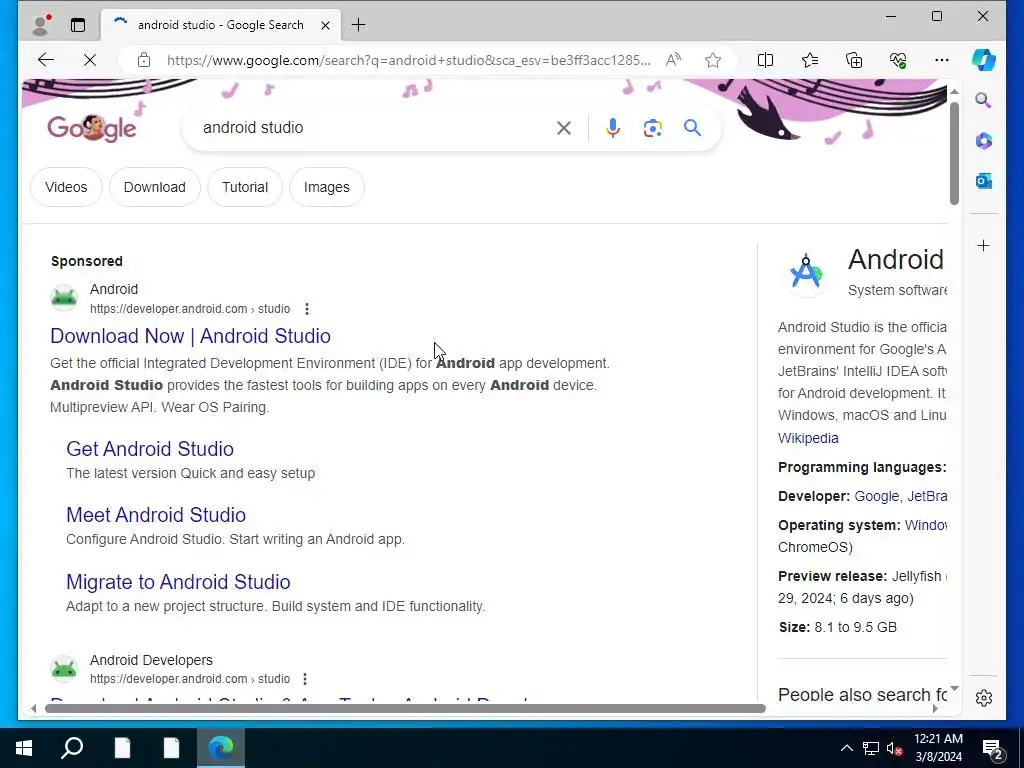Open Migrate to Android Studio link
The width and height of the screenshot is (1024, 768).
point(178,582)
